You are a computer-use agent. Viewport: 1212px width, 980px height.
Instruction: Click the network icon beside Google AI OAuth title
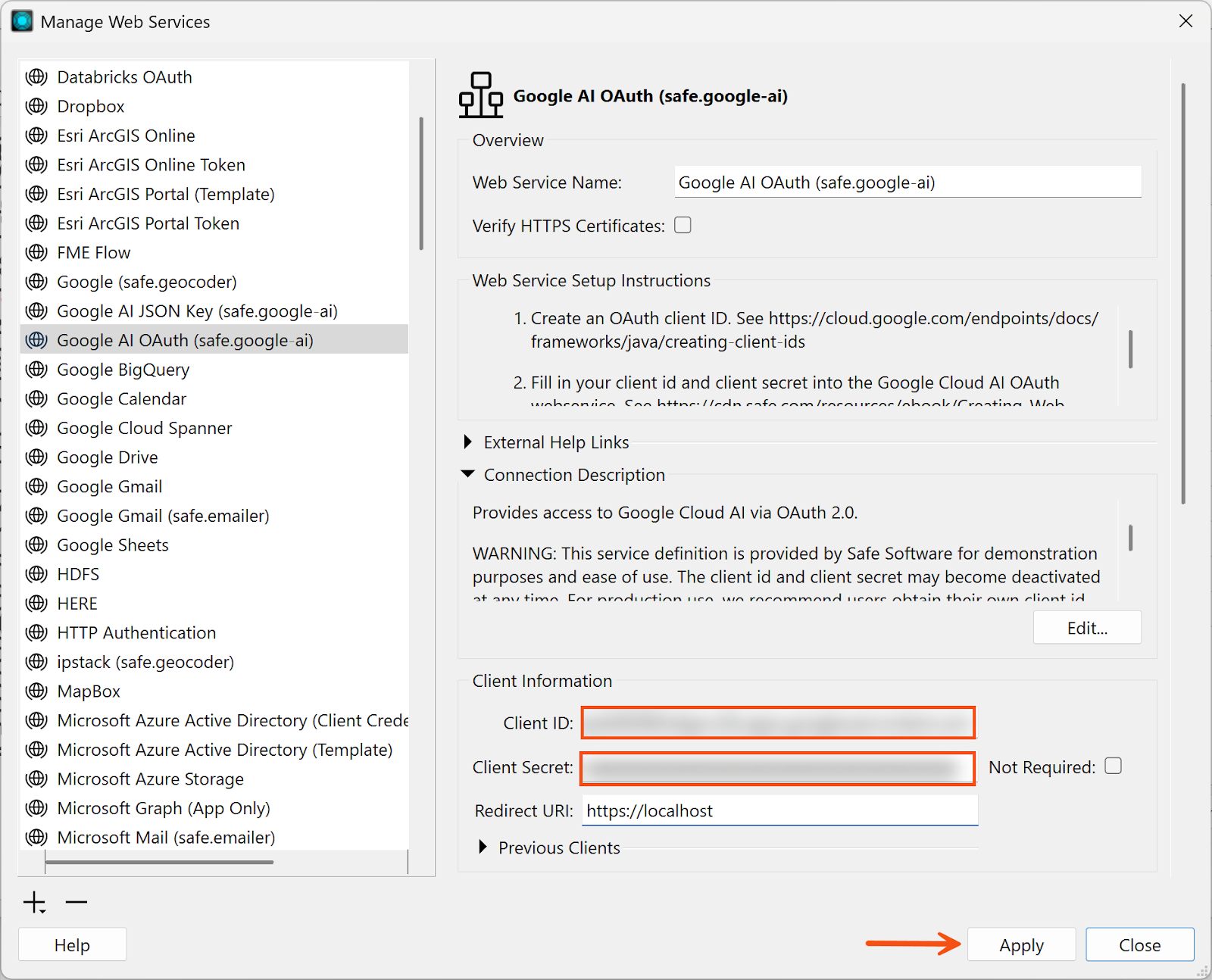coord(481,95)
